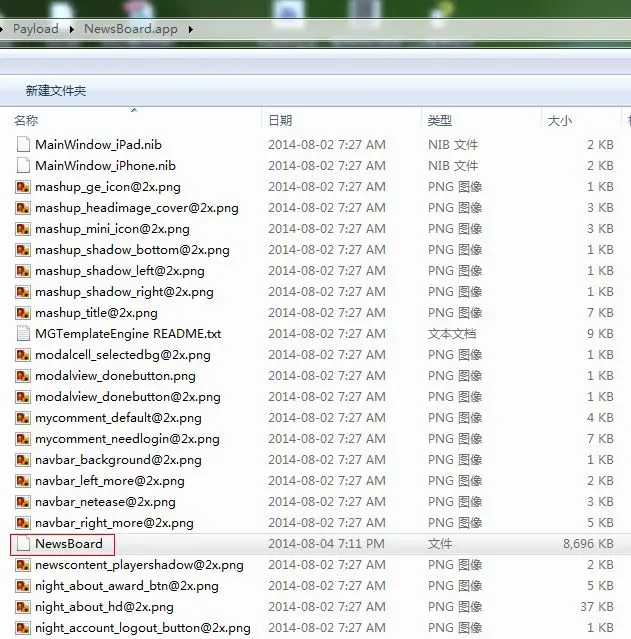
Task: Select file name mycomment_needlogin@2x.png
Action: tap(128, 439)
